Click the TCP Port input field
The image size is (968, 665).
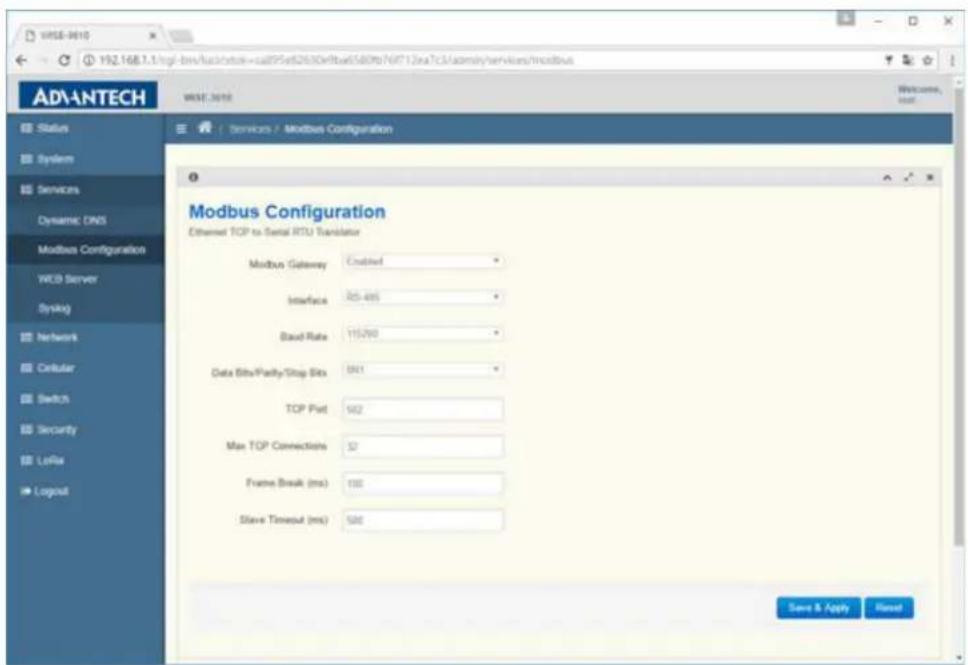point(423,409)
